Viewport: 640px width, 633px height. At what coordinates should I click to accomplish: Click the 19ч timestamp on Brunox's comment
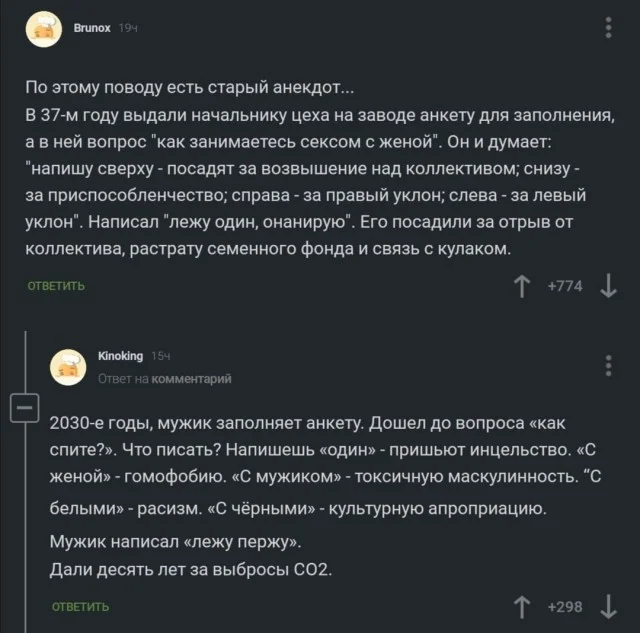click(128, 29)
